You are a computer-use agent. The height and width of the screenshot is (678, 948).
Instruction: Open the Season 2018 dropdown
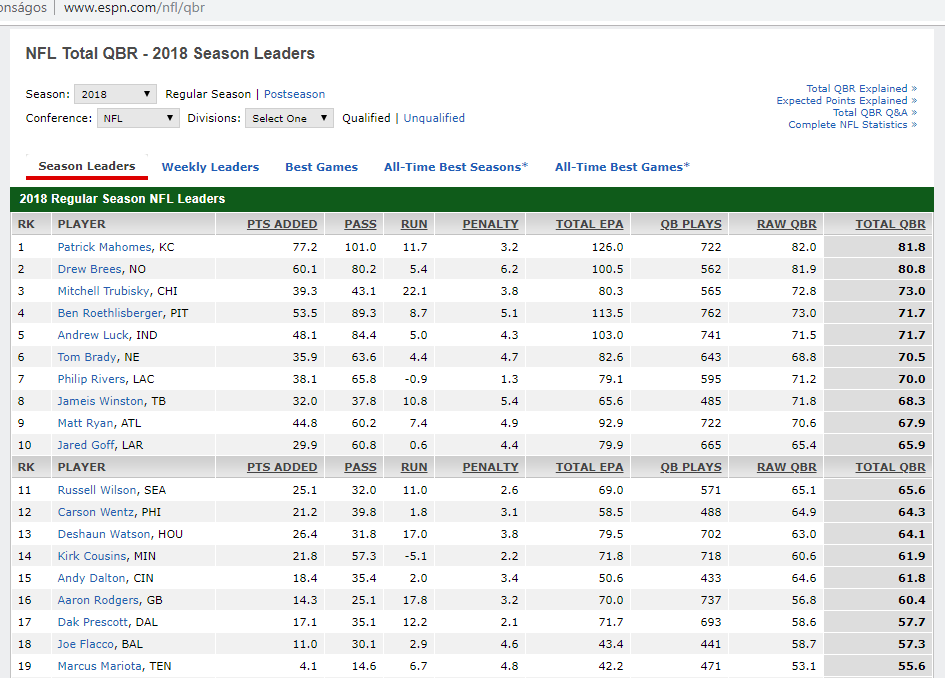(115, 94)
